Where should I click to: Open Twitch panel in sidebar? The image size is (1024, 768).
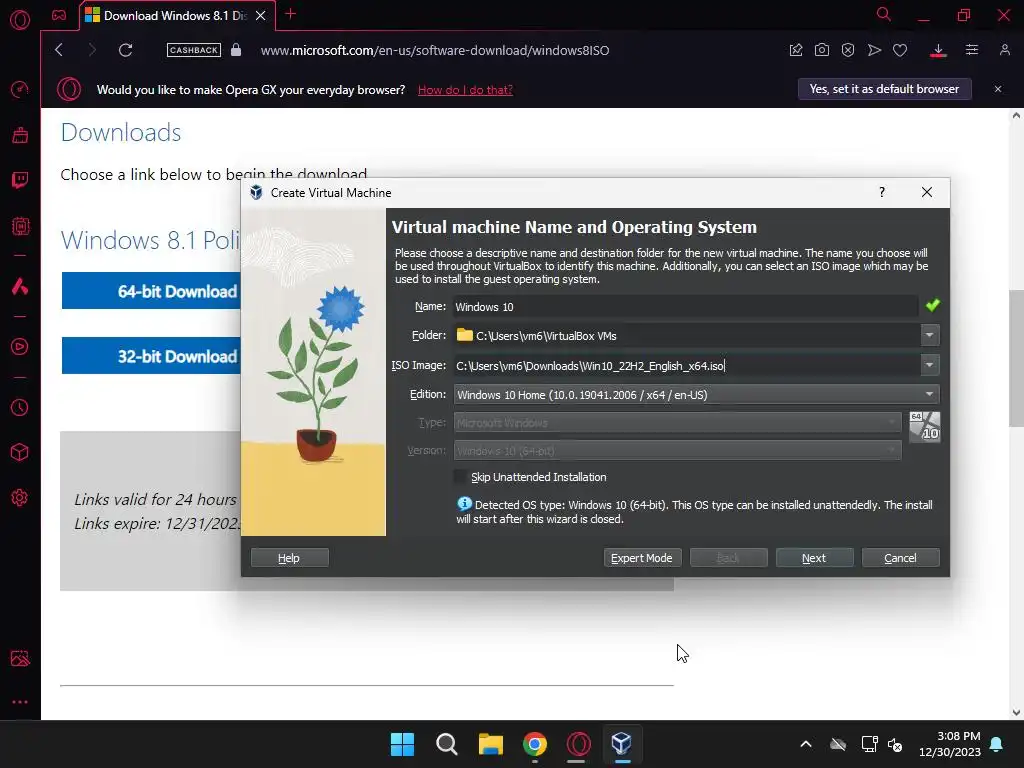tap(20, 180)
